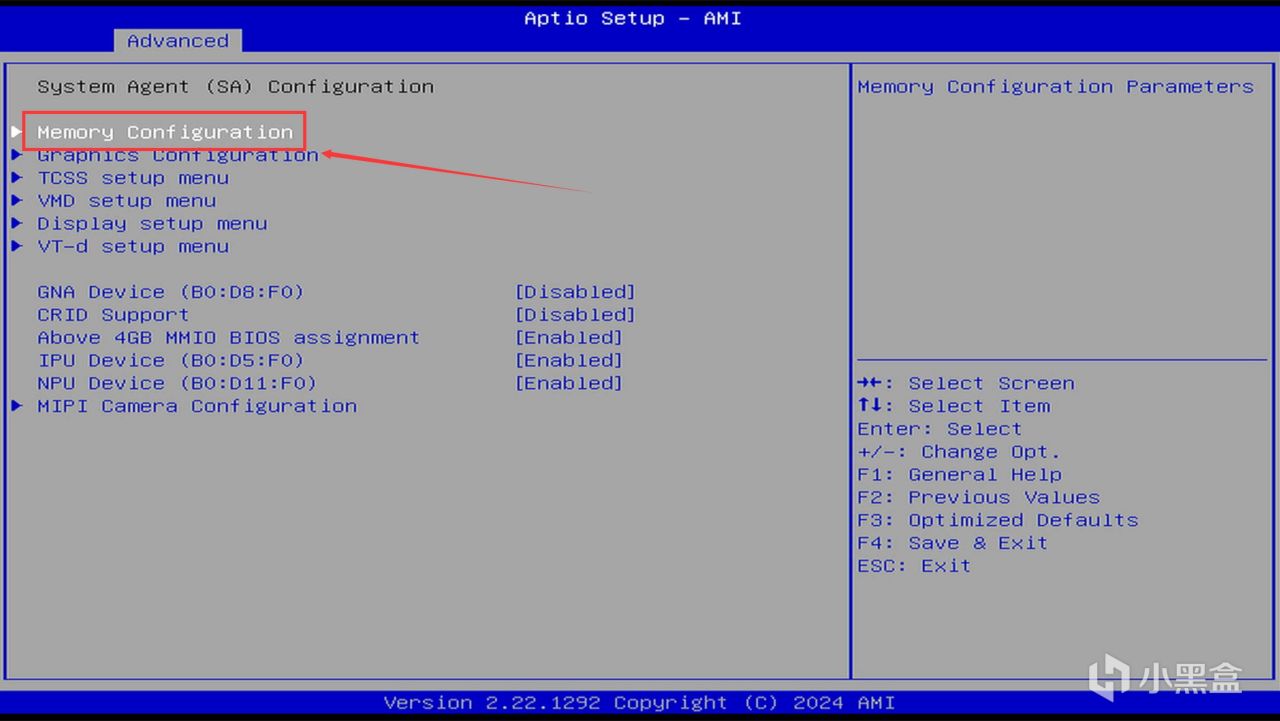The image size is (1280, 721).
Task: Click the Select Item key hint
Action: (x=954, y=407)
